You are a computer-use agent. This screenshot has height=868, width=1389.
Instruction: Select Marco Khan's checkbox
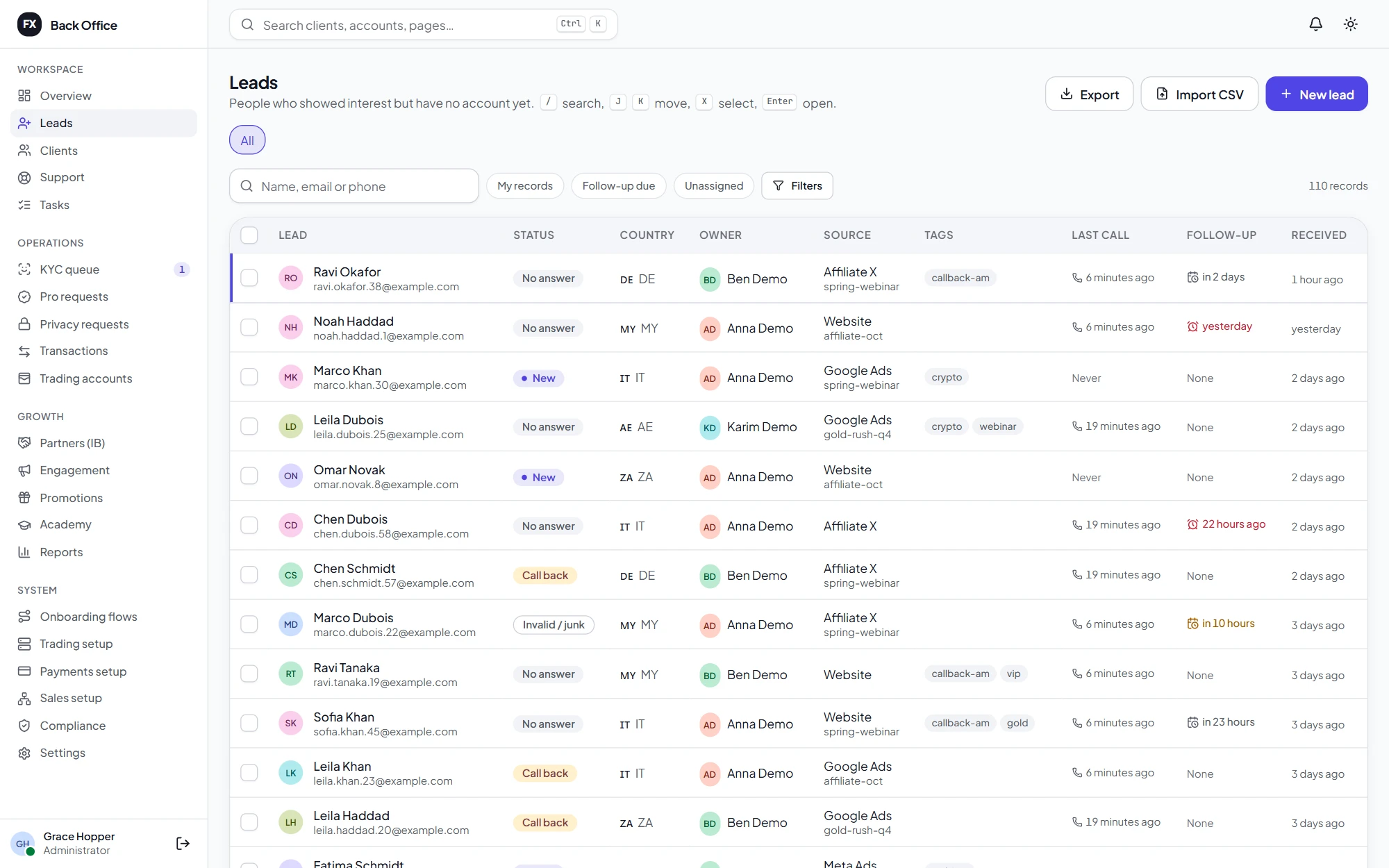249,376
